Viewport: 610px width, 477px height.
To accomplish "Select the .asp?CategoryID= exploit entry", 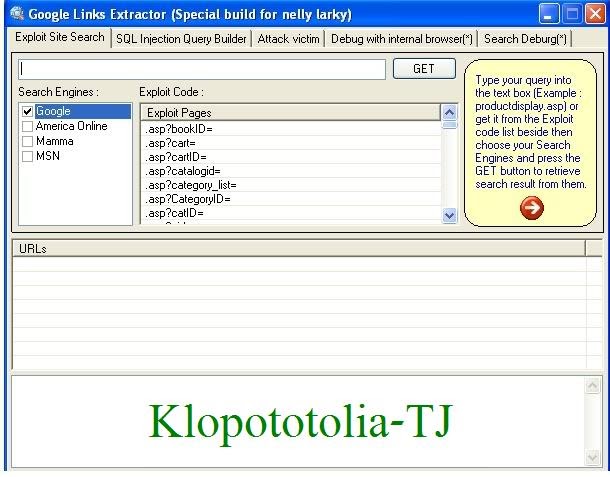I will click(291, 199).
